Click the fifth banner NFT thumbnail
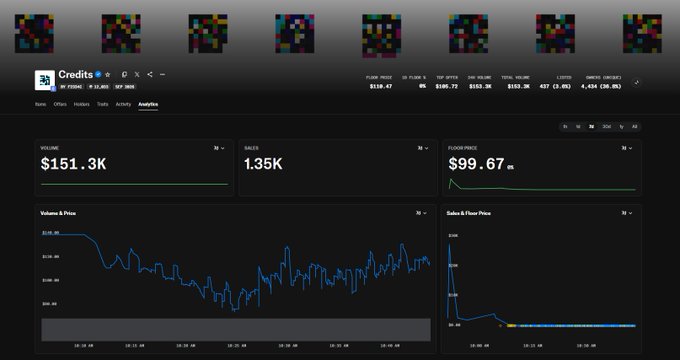Image resolution: width=680 pixels, height=360 pixels. point(382,36)
